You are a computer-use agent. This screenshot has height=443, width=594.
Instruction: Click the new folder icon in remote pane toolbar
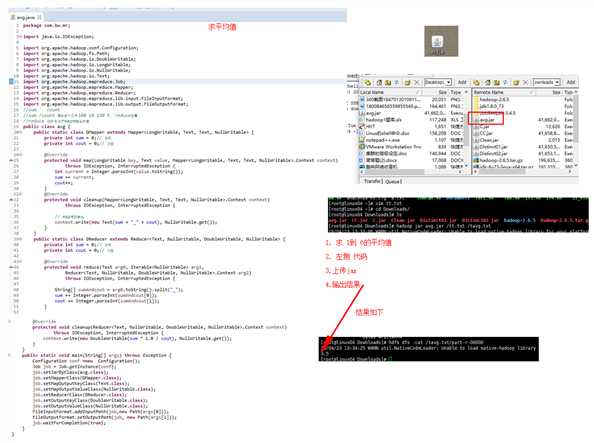pos(516,83)
